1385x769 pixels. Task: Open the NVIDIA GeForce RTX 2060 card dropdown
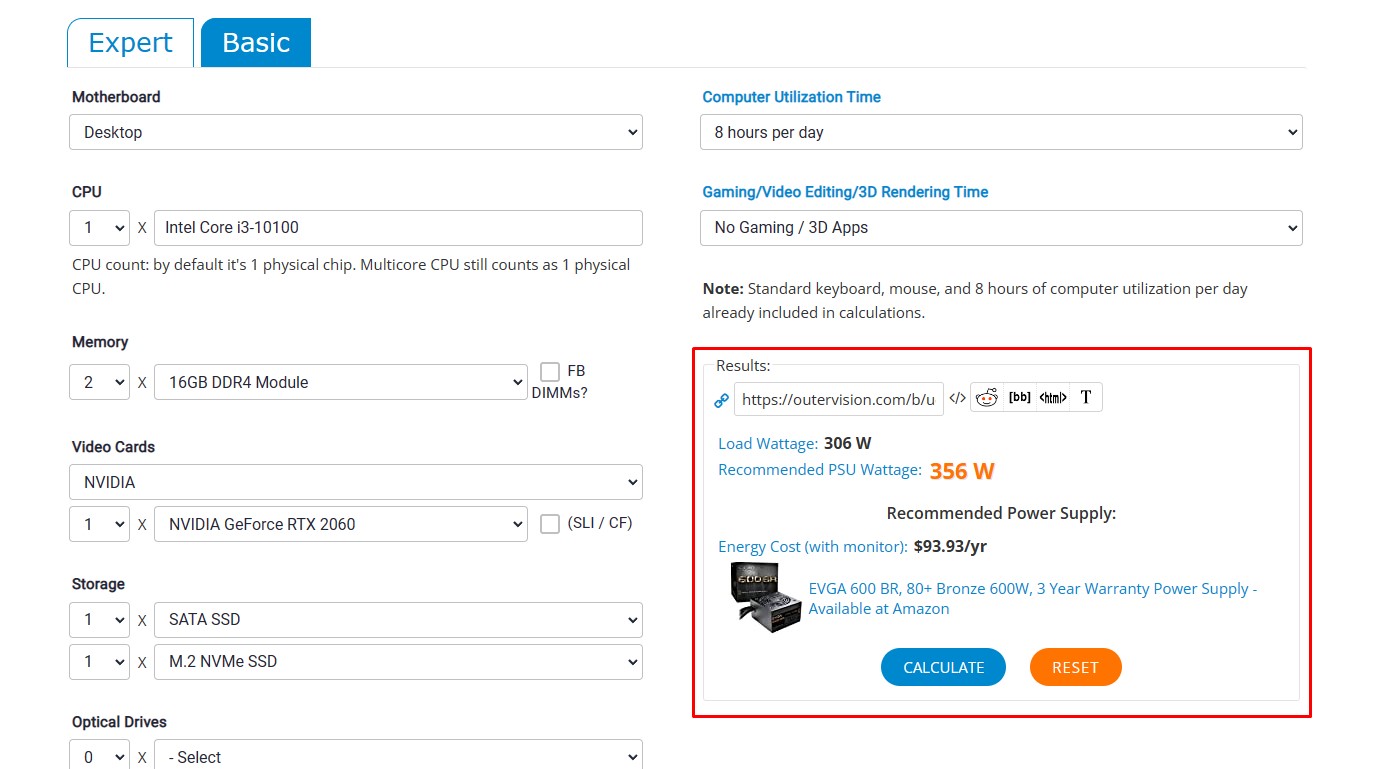point(340,524)
